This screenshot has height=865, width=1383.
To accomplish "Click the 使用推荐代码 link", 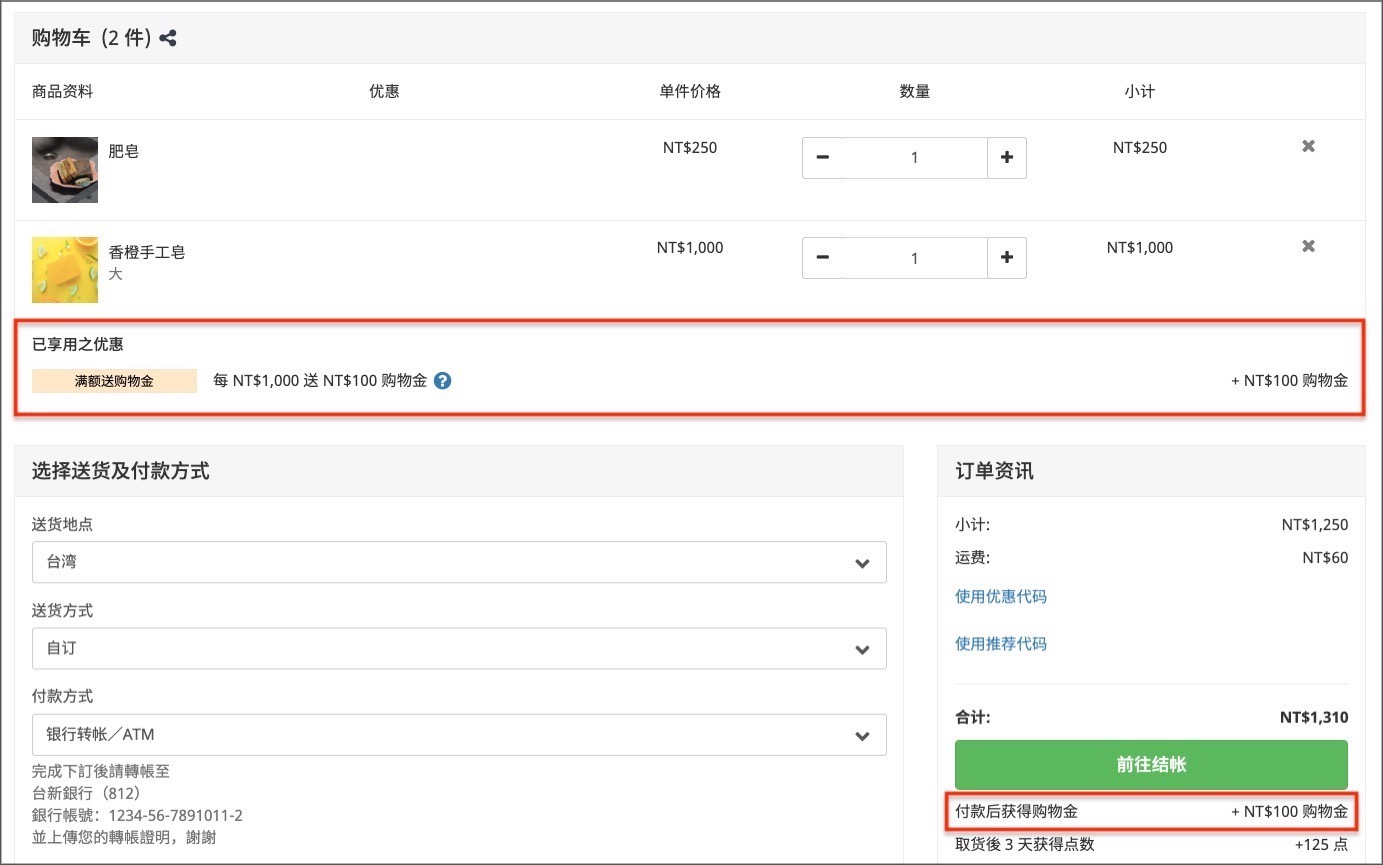I will (x=1001, y=643).
